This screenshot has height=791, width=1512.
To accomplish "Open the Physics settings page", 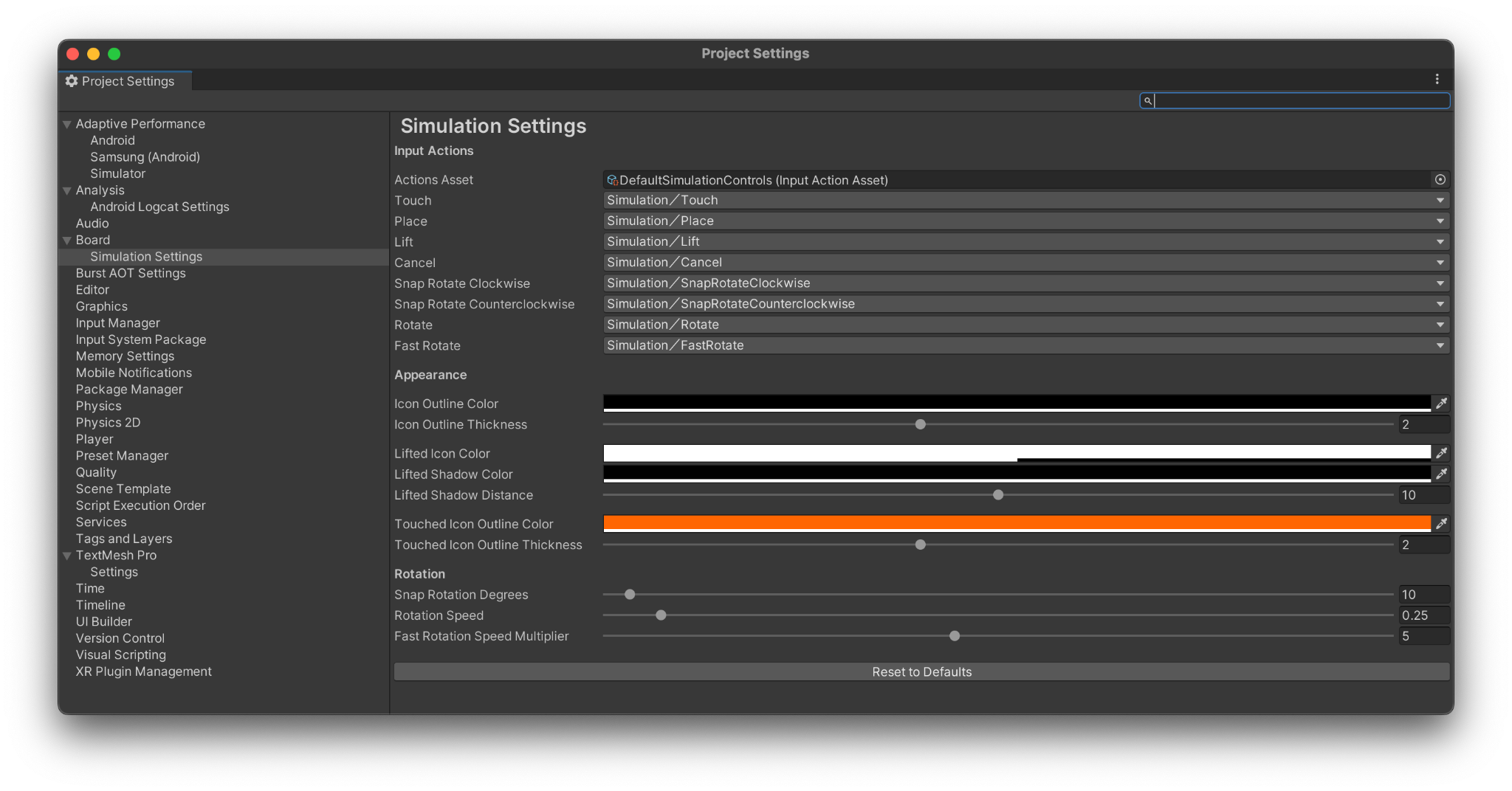I will tap(99, 406).
